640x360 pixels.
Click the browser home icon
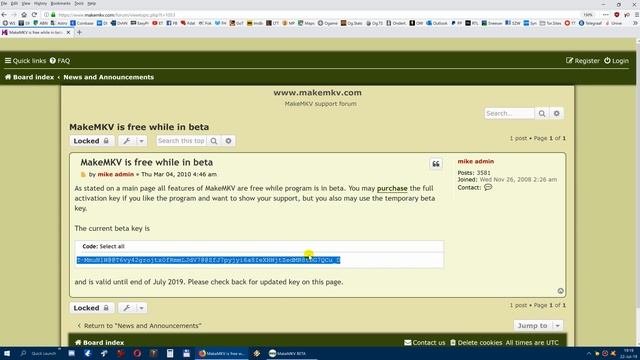[x=24, y=15]
